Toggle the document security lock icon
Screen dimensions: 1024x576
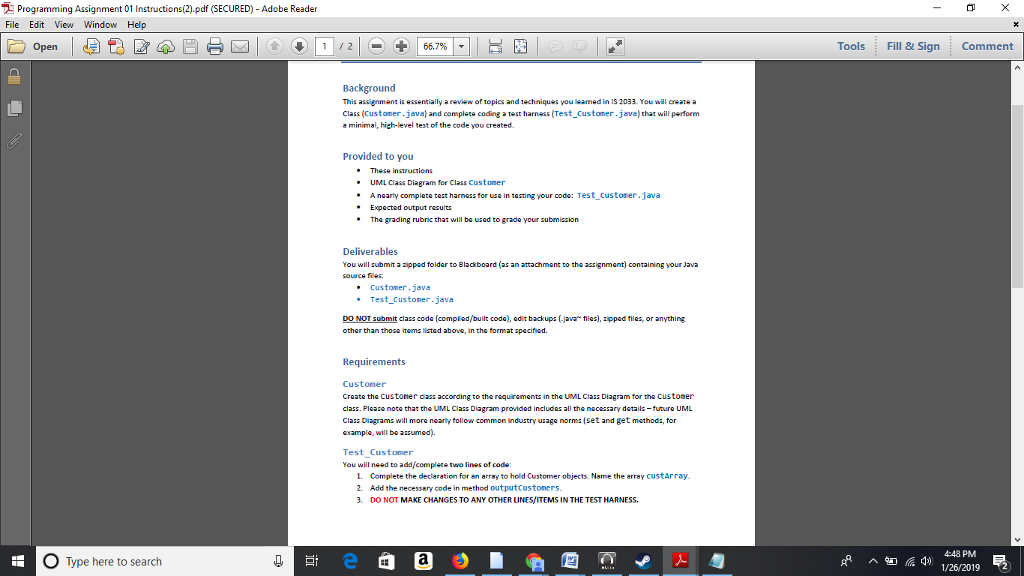(x=14, y=77)
